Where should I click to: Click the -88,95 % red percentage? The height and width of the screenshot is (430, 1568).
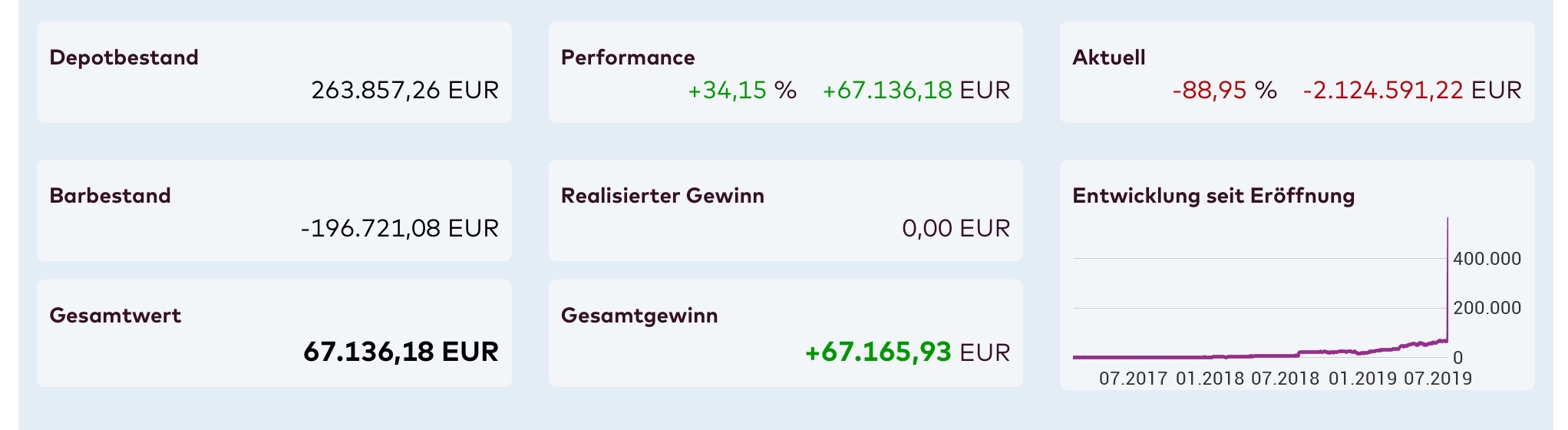[1224, 91]
